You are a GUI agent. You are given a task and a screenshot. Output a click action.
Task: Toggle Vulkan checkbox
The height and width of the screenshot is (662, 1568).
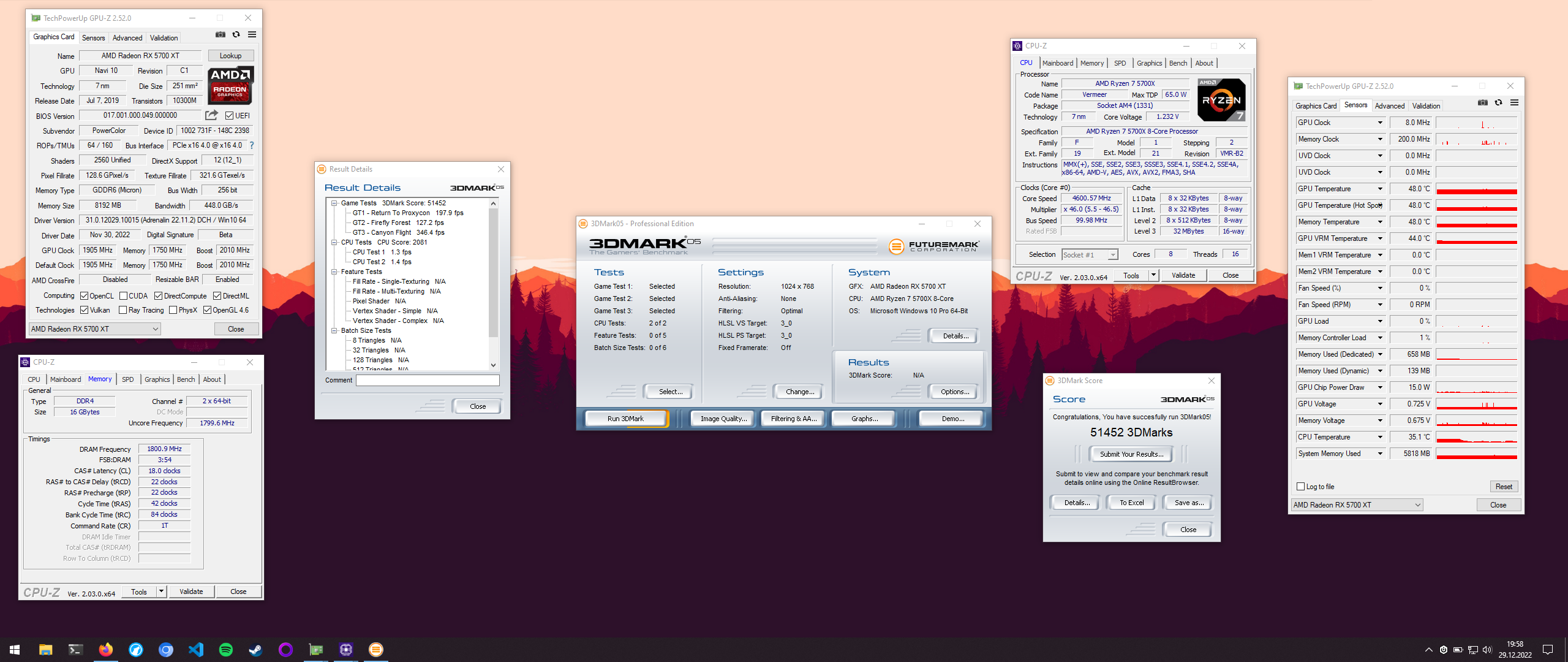[x=85, y=310]
